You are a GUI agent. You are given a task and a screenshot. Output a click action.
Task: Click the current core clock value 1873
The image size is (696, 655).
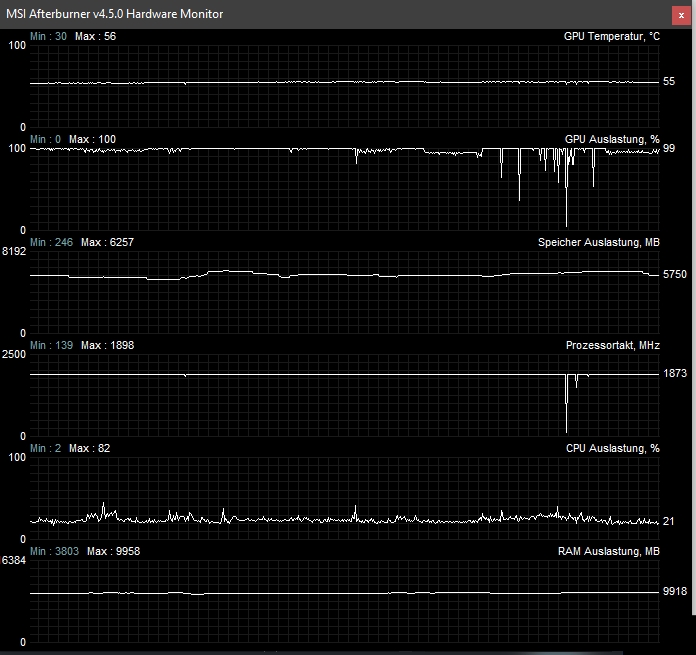pyautogui.click(x=675, y=373)
